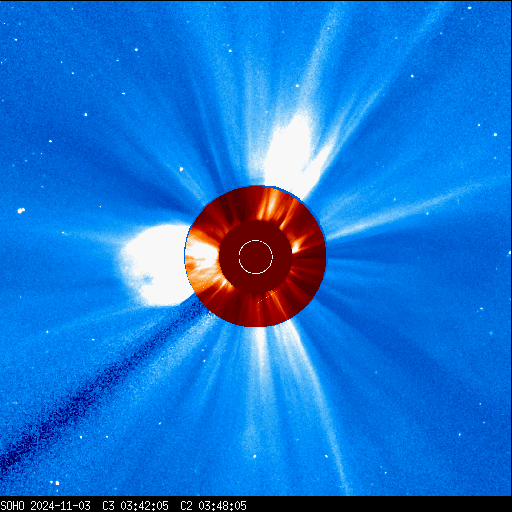Screen dimensions: 512x512
Task: Click the C3 03:42:05 timestamp
Action: (135, 505)
